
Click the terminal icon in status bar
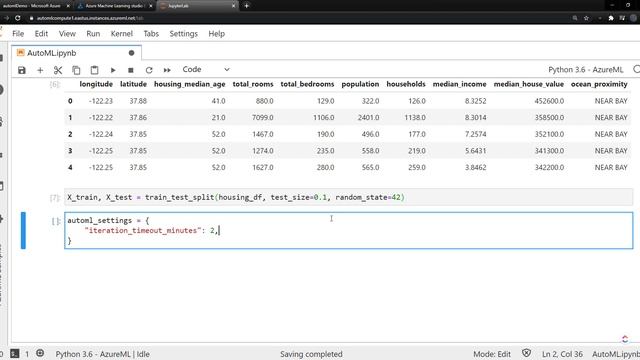[15, 353]
